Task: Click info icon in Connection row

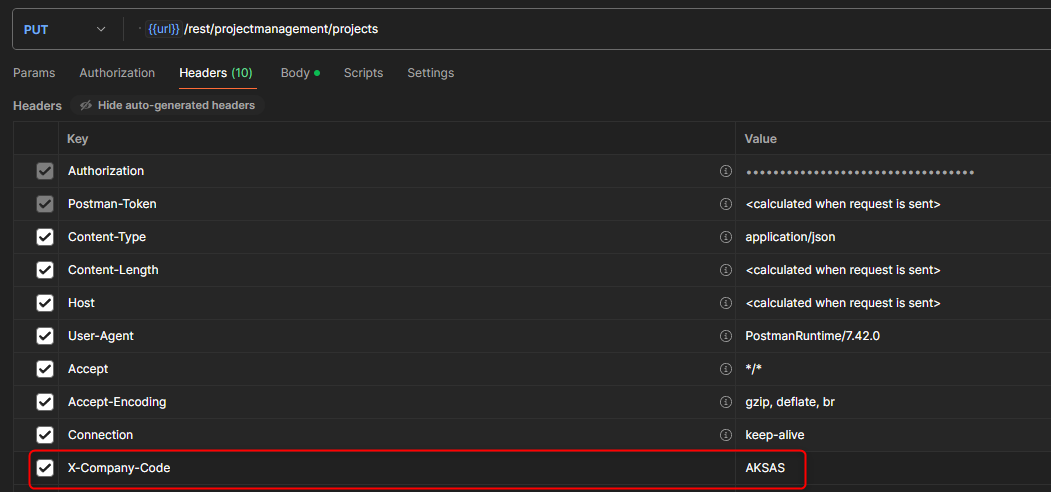Action: (726, 435)
